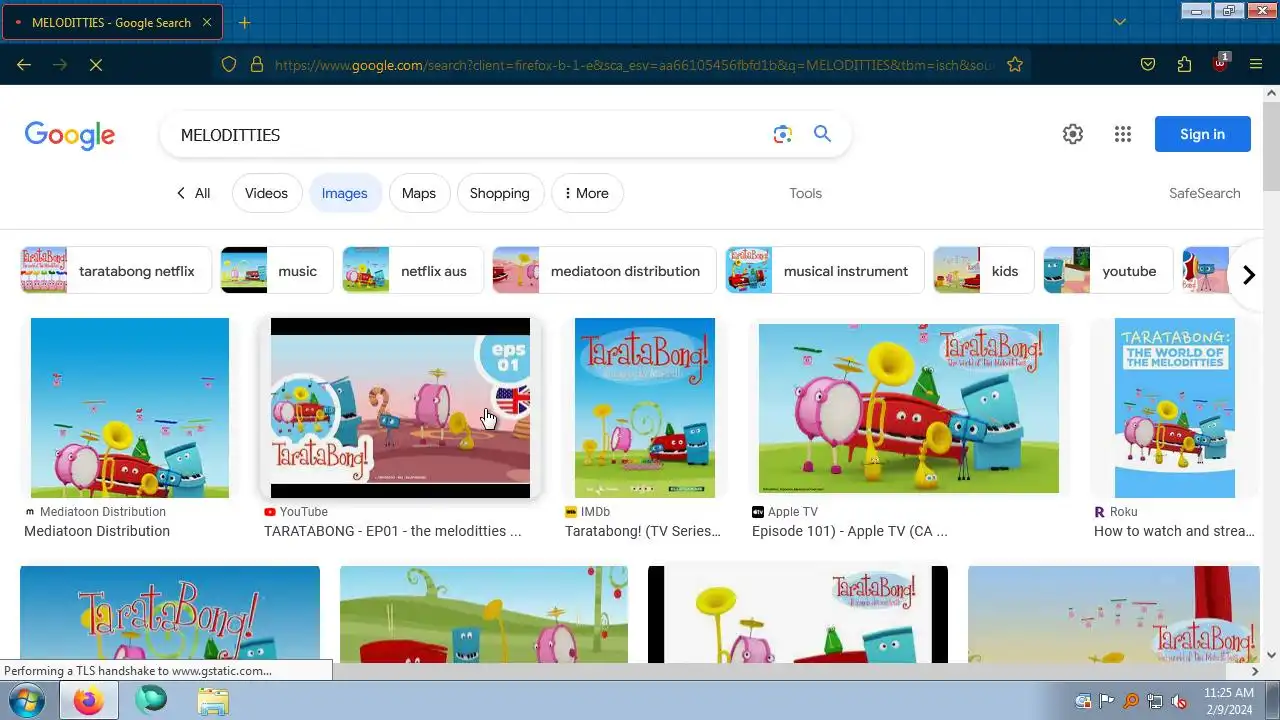Filter by mediatoon distribution chip
This screenshot has height=720, width=1280.
(x=604, y=271)
